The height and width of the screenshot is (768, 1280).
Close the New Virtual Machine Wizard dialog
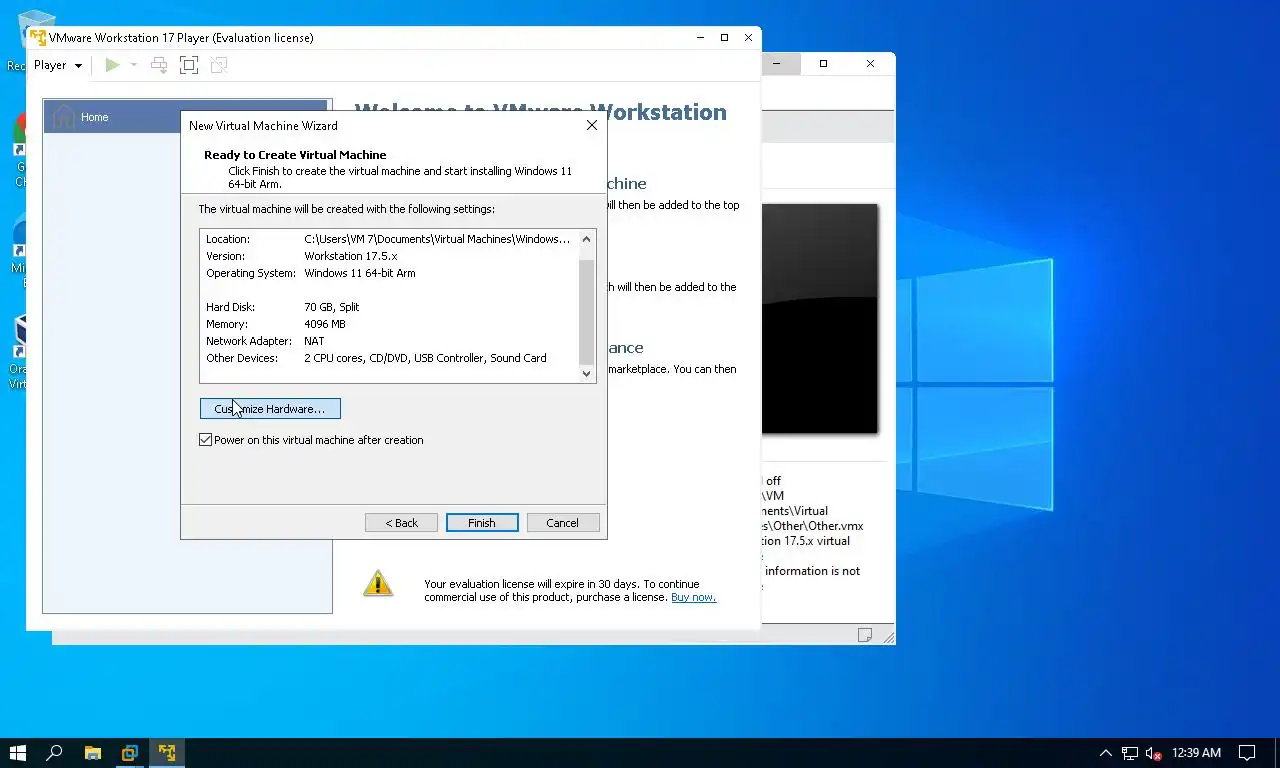click(x=591, y=125)
